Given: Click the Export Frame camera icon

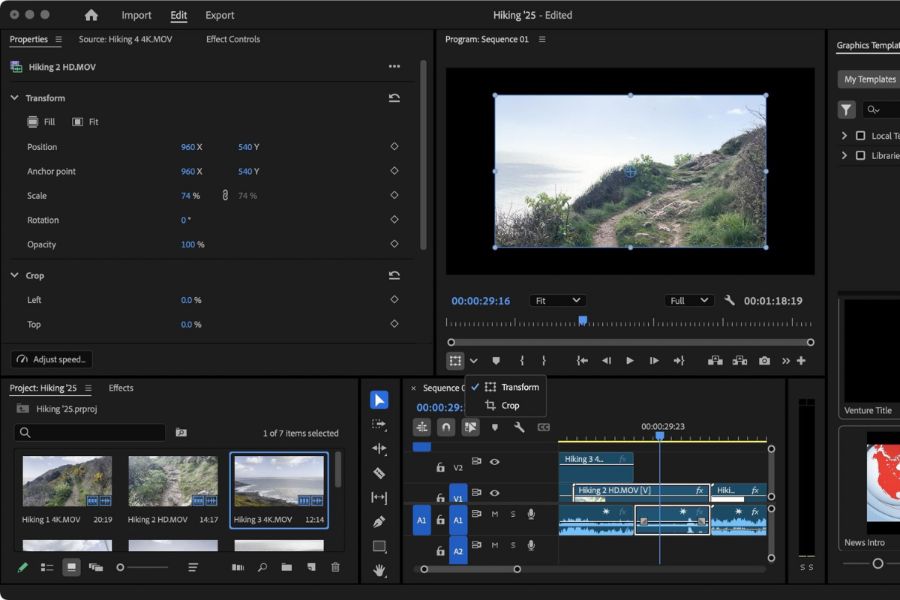Looking at the screenshot, I should (764, 361).
